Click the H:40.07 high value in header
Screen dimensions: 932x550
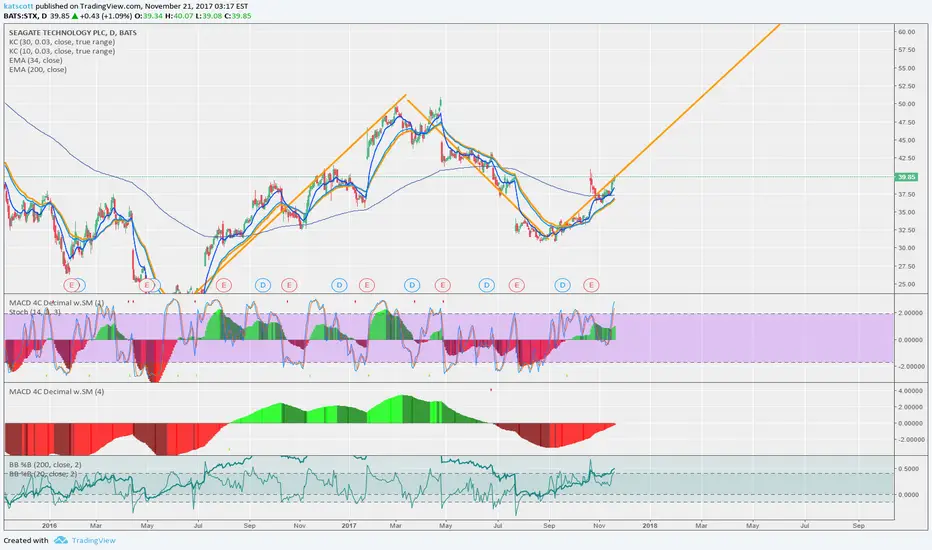pos(180,16)
